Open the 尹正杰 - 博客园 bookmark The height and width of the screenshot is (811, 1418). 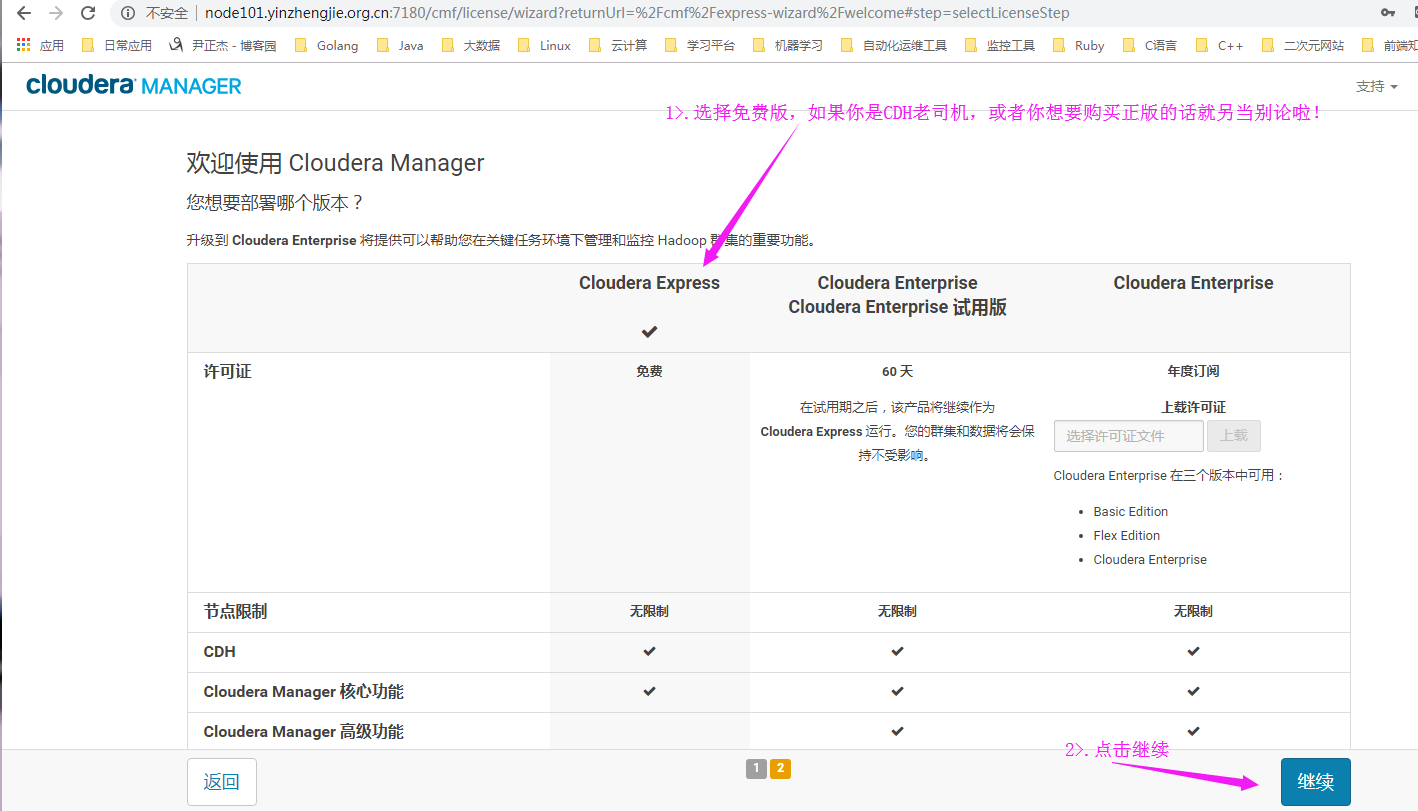(x=223, y=45)
